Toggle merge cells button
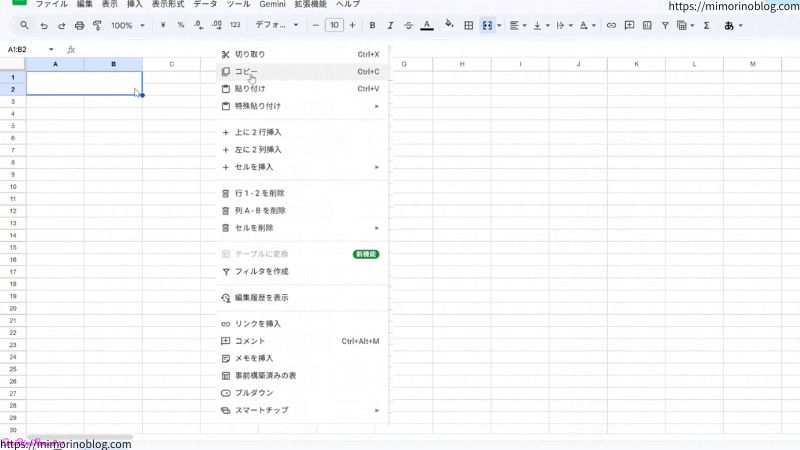This screenshot has width=800, height=450. coord(487,25)
